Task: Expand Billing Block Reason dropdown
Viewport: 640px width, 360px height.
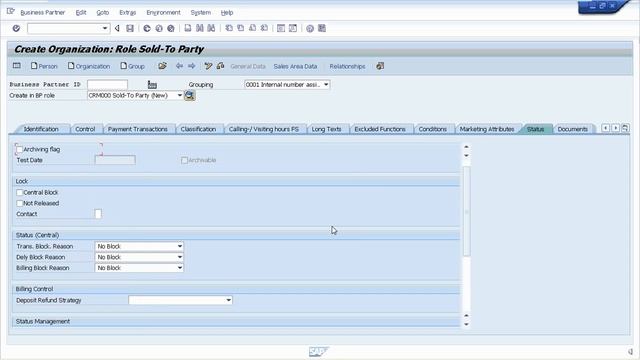Action: pos(180,268)
